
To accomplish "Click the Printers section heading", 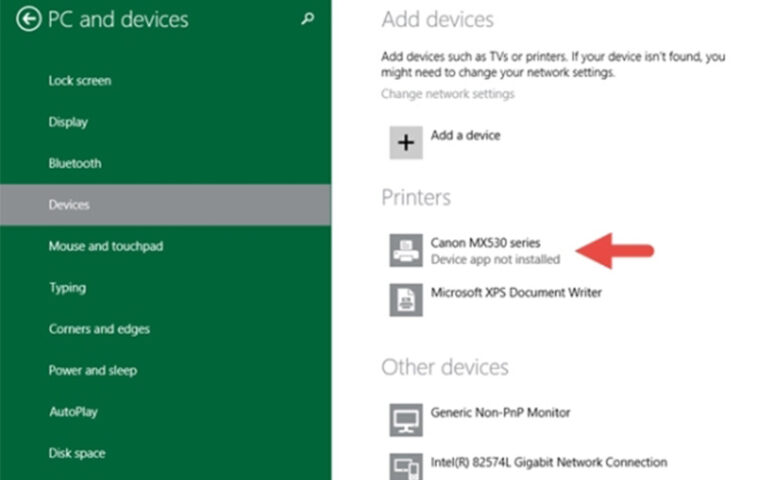I will pos(416,197).
